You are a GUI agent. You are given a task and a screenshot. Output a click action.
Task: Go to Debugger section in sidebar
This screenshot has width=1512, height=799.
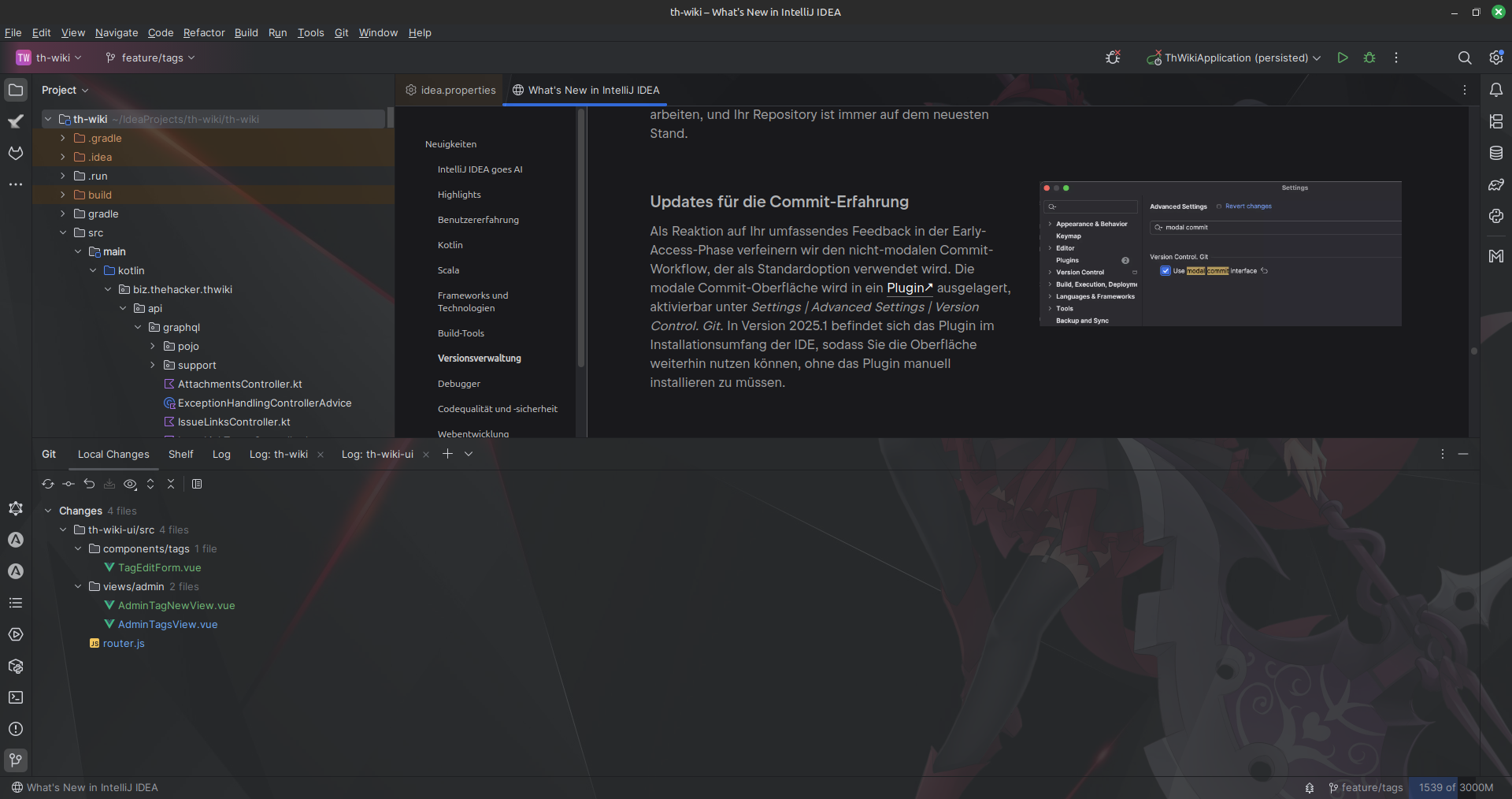coord(459,384)
